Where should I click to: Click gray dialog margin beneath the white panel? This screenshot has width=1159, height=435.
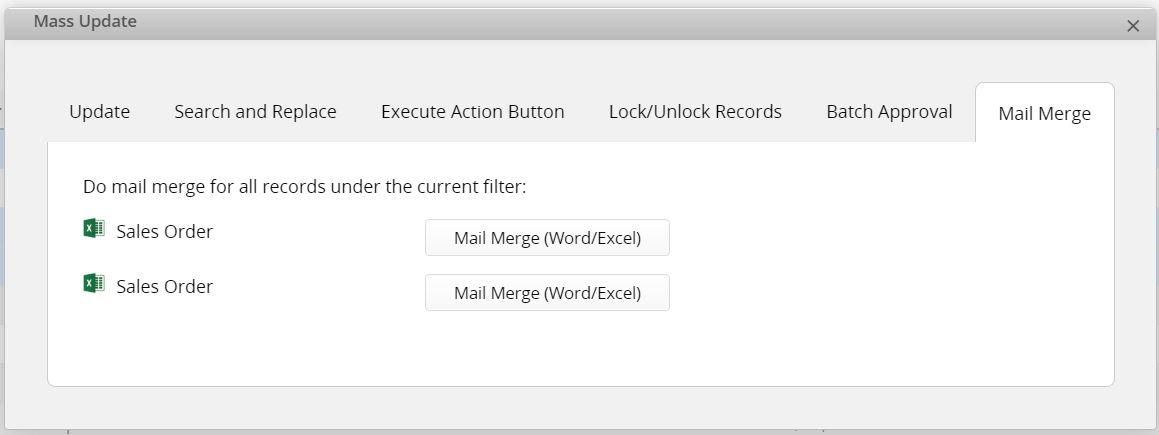pos(580,407)
